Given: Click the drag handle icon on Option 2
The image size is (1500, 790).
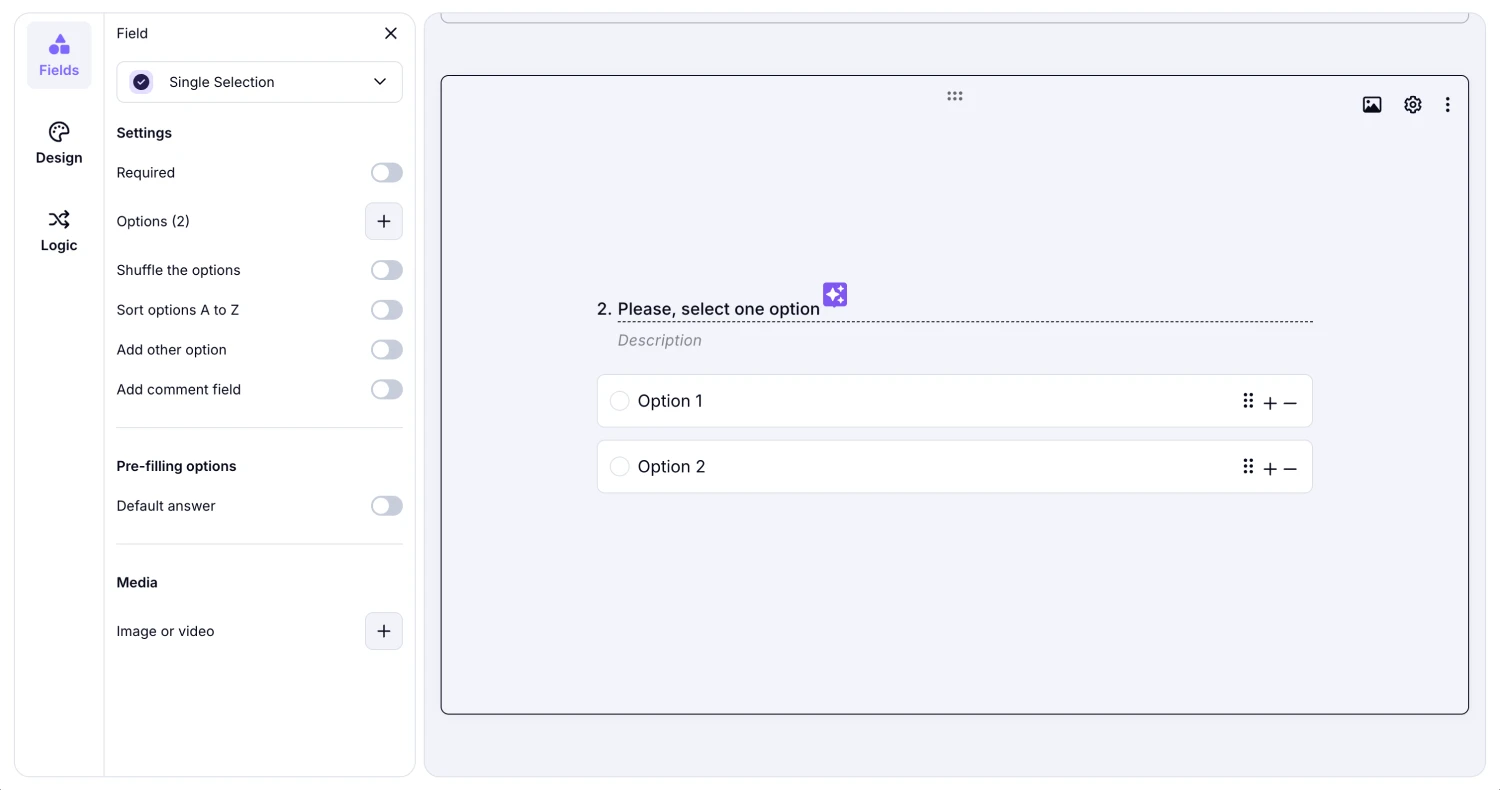Looking at the screenshot, I should point(1248,466).
